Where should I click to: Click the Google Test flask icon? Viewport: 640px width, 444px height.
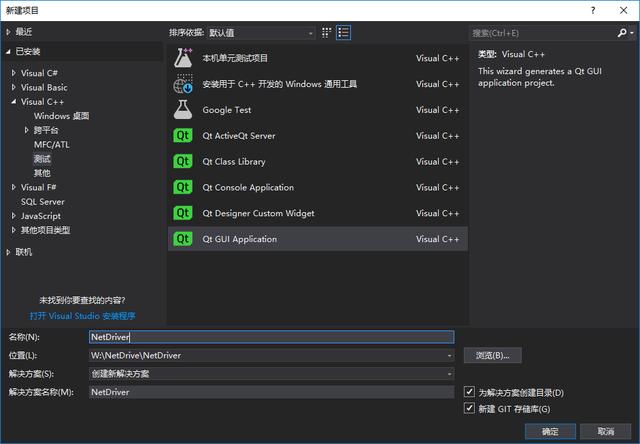[x=183, y=110]
